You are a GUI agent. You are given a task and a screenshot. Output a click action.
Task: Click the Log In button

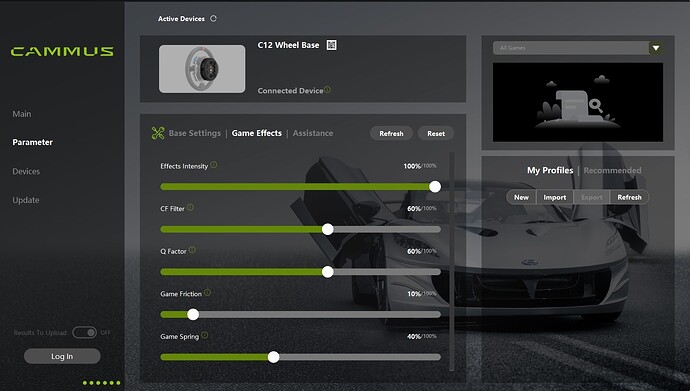[x=62, y=356]
